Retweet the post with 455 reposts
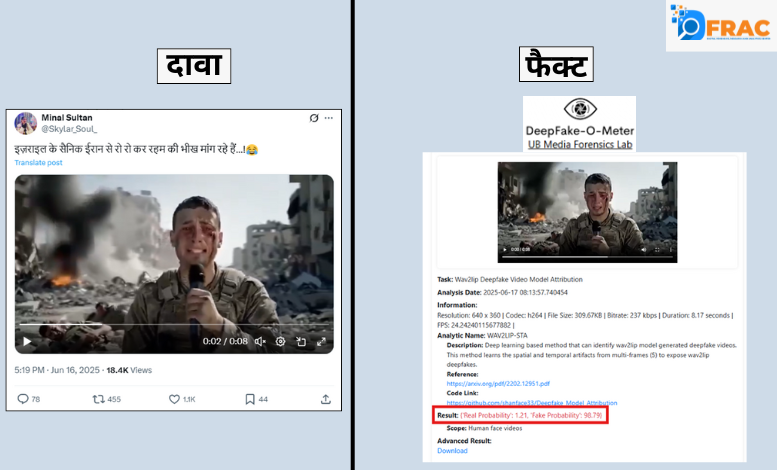The width and height of the screenshot is (777, 470). point(98,399)
